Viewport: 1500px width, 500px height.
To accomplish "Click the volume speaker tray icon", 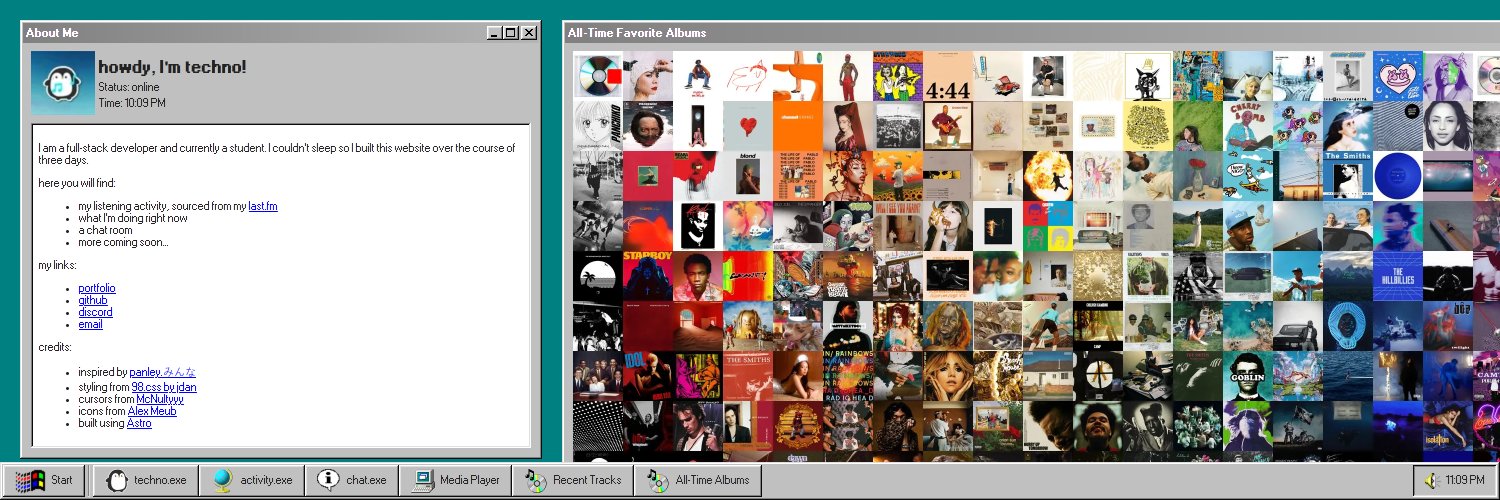I will click(x=1430, y=481).
